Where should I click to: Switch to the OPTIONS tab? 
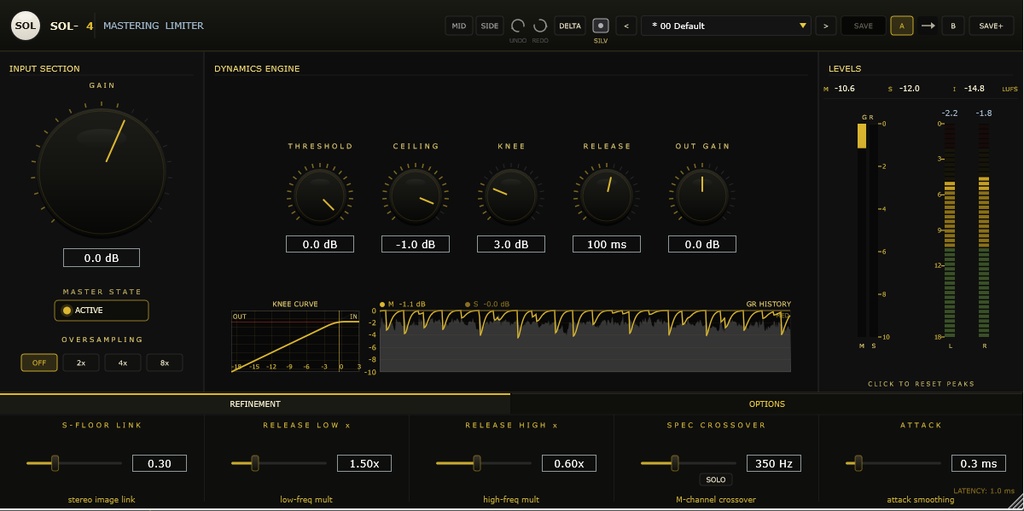click(767, 404)
